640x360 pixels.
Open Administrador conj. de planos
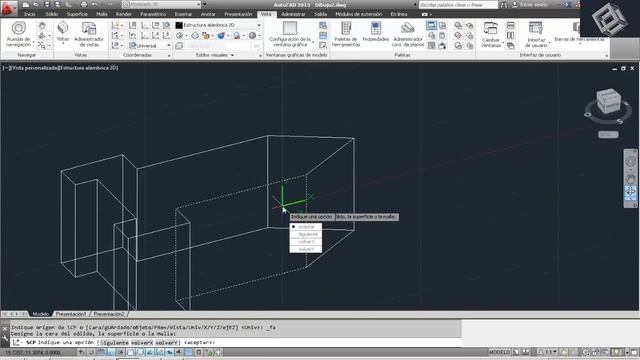click(407, 34)
